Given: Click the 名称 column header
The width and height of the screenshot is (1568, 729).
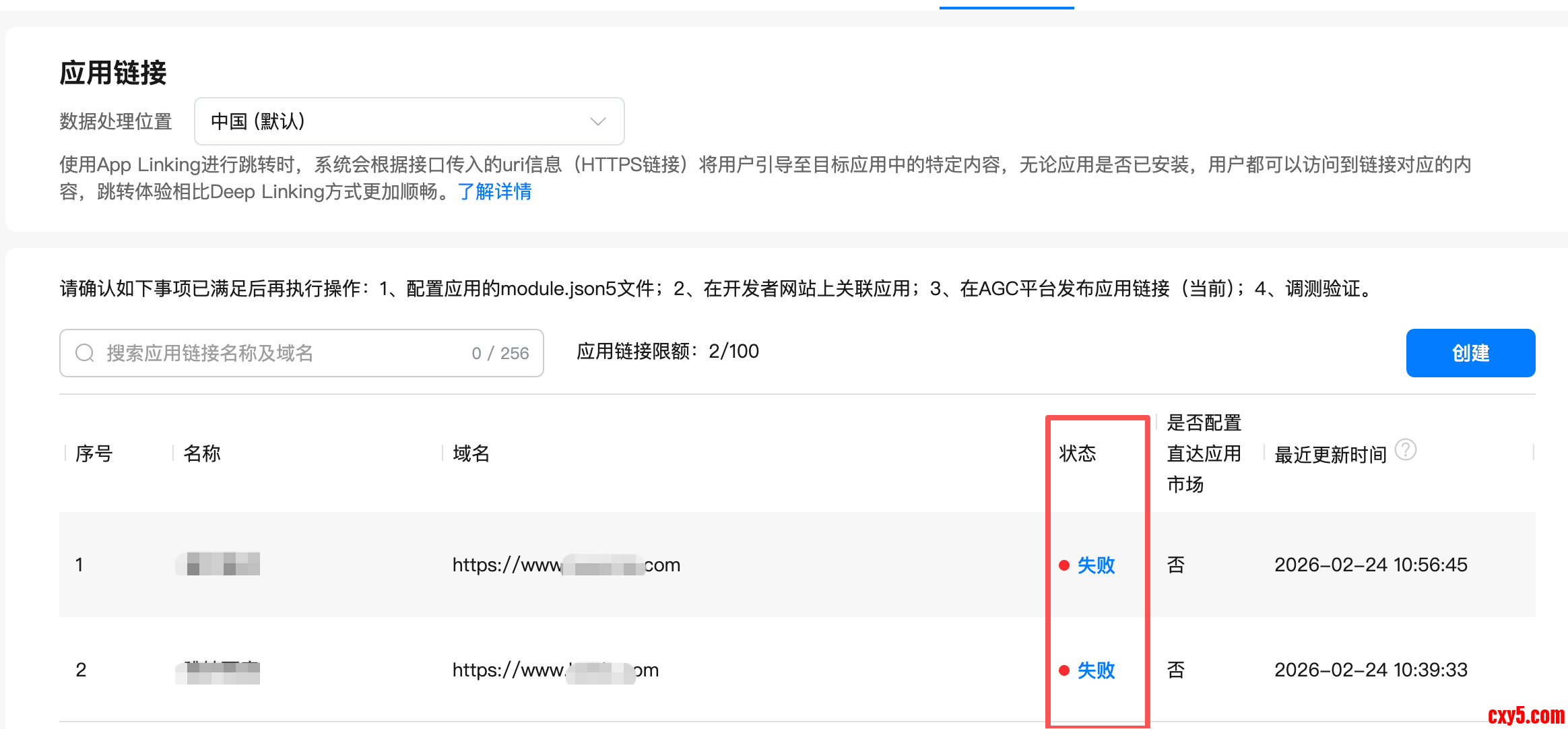Looking at the screenshot, I should 201,453.
